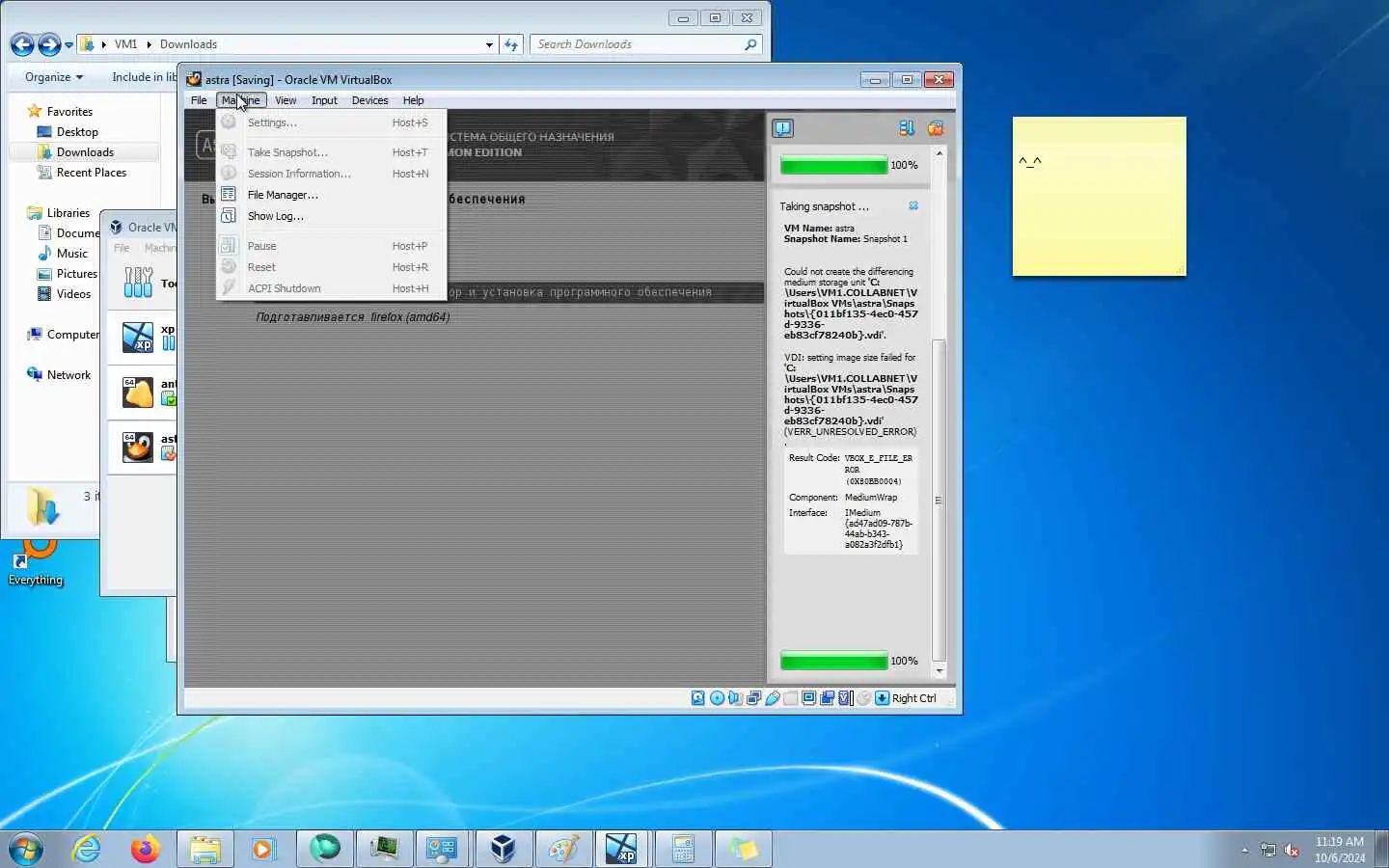Screen dimensions: 1389x868
Task: Open the Calculator taskbar icon
Action: [x=683, y=849]
